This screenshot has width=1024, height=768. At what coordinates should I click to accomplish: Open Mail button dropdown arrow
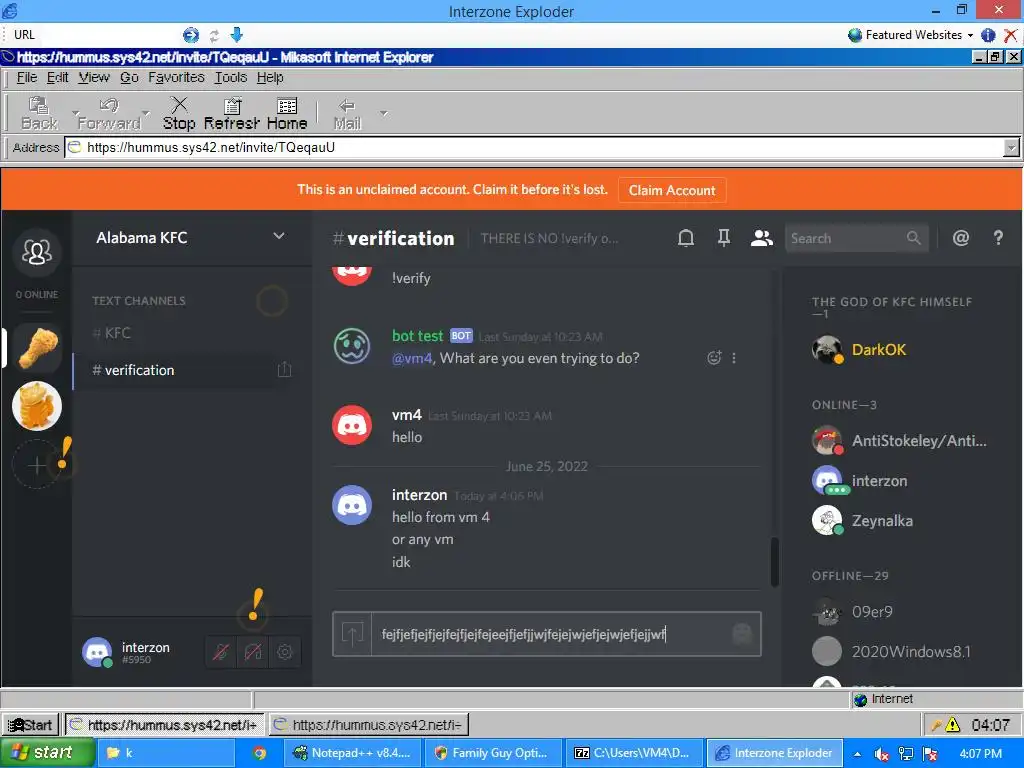coord(384,114)
